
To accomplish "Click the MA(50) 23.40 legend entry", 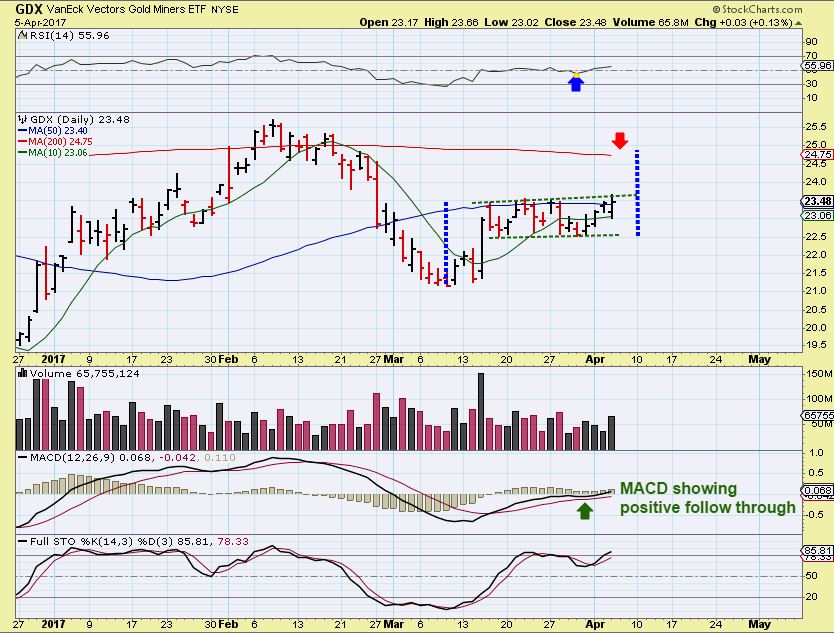I will pyautogui.click(x=53, y=131).
